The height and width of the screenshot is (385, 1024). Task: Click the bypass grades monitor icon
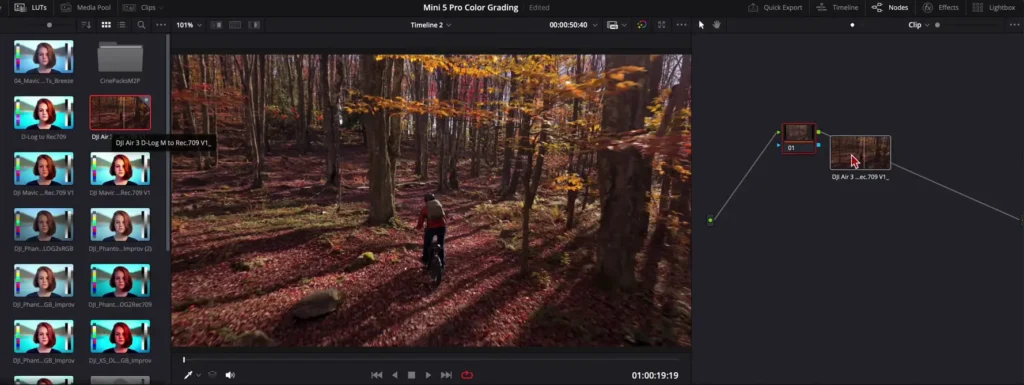pyautogui.click(x=613, y=25)
